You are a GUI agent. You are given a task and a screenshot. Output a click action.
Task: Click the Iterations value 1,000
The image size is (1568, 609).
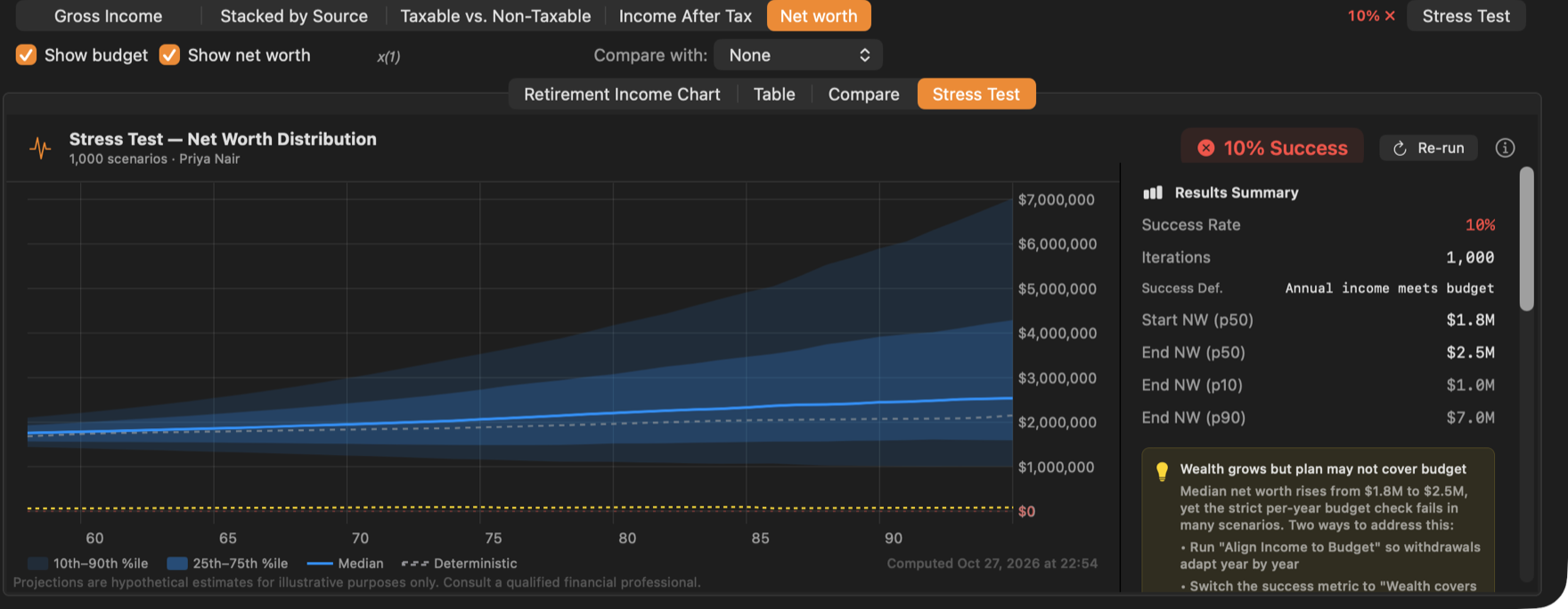(x=1470, y=257)
